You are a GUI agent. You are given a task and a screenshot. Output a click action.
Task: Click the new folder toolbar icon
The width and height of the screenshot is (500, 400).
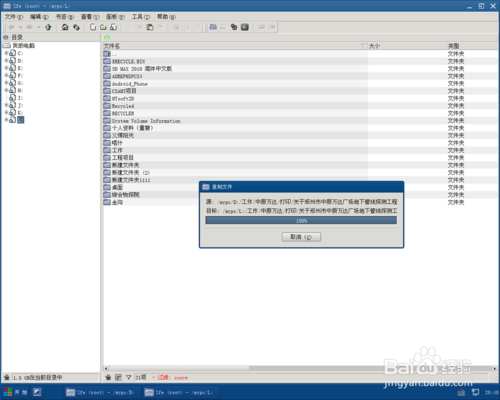[103, 27]
